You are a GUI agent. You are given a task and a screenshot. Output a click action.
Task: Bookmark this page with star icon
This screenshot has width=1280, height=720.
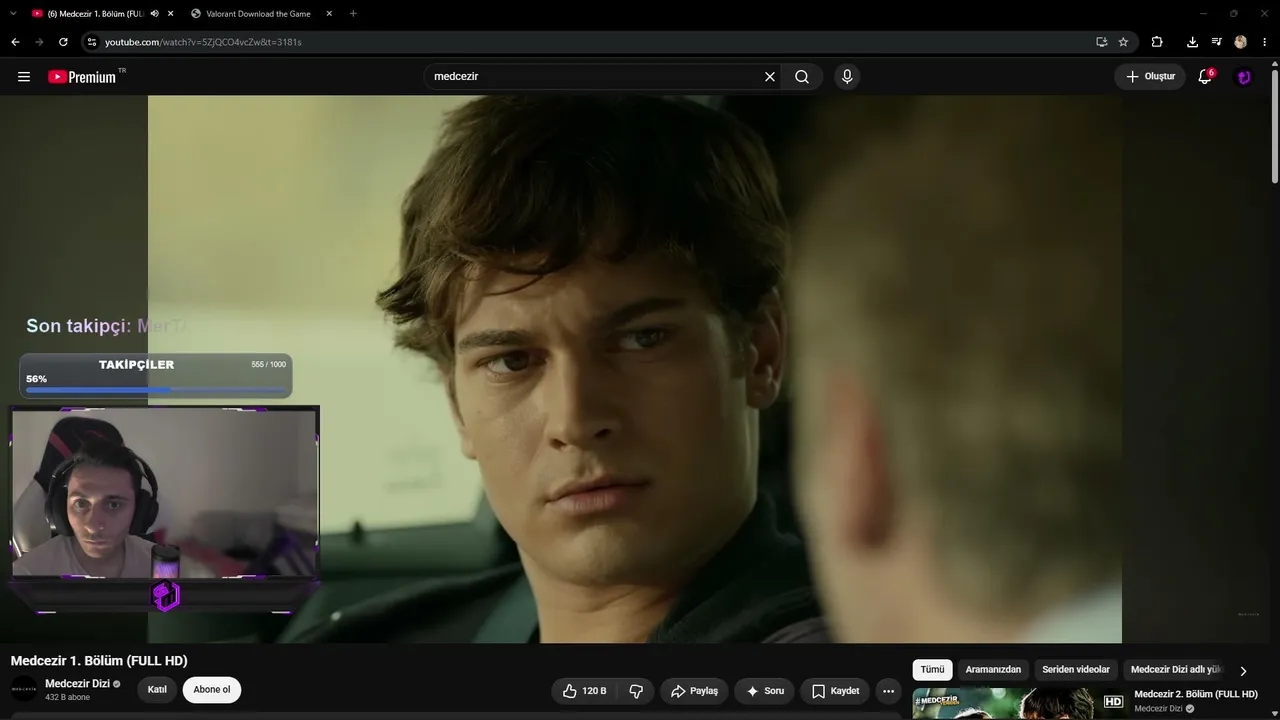pos(1123,42)
